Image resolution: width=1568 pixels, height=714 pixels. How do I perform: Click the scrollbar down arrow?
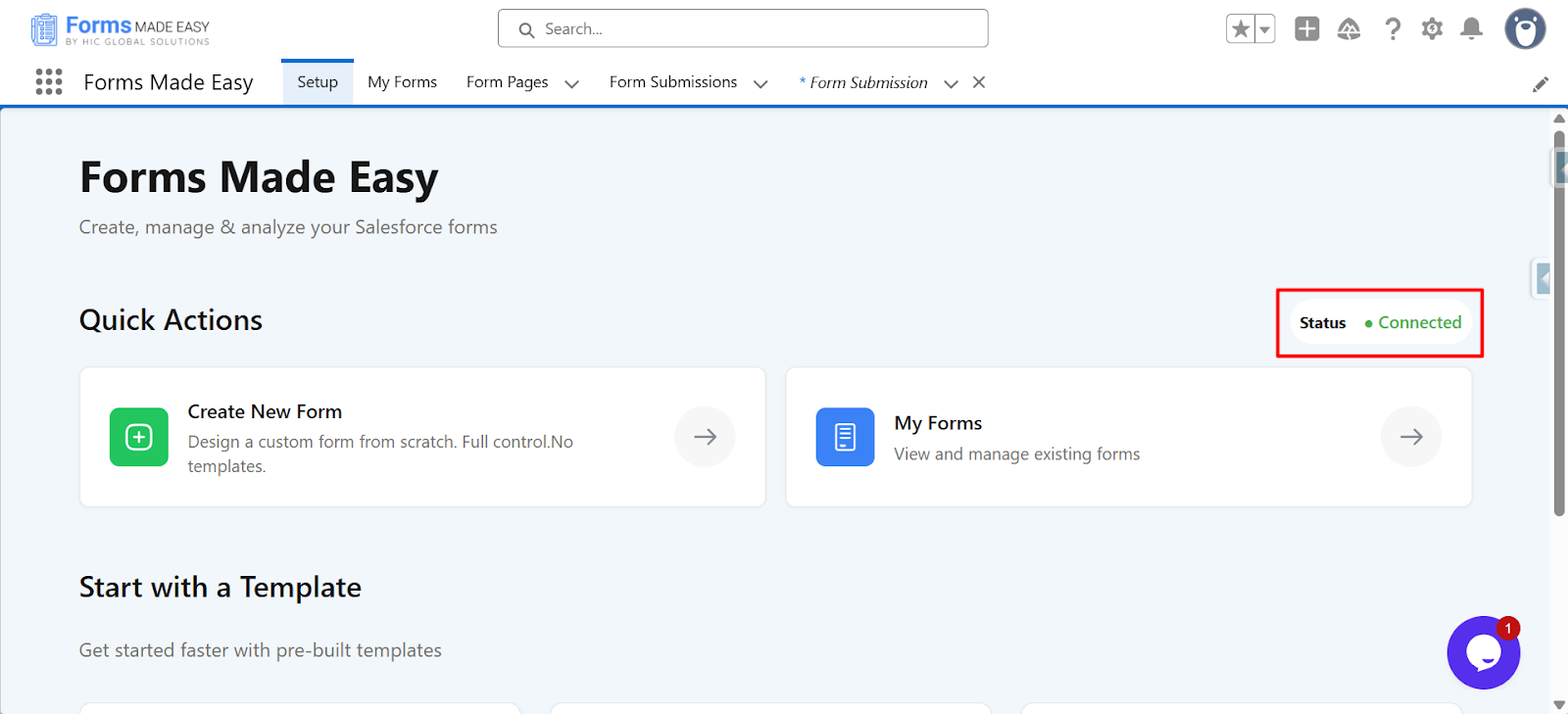point(1559,704)
